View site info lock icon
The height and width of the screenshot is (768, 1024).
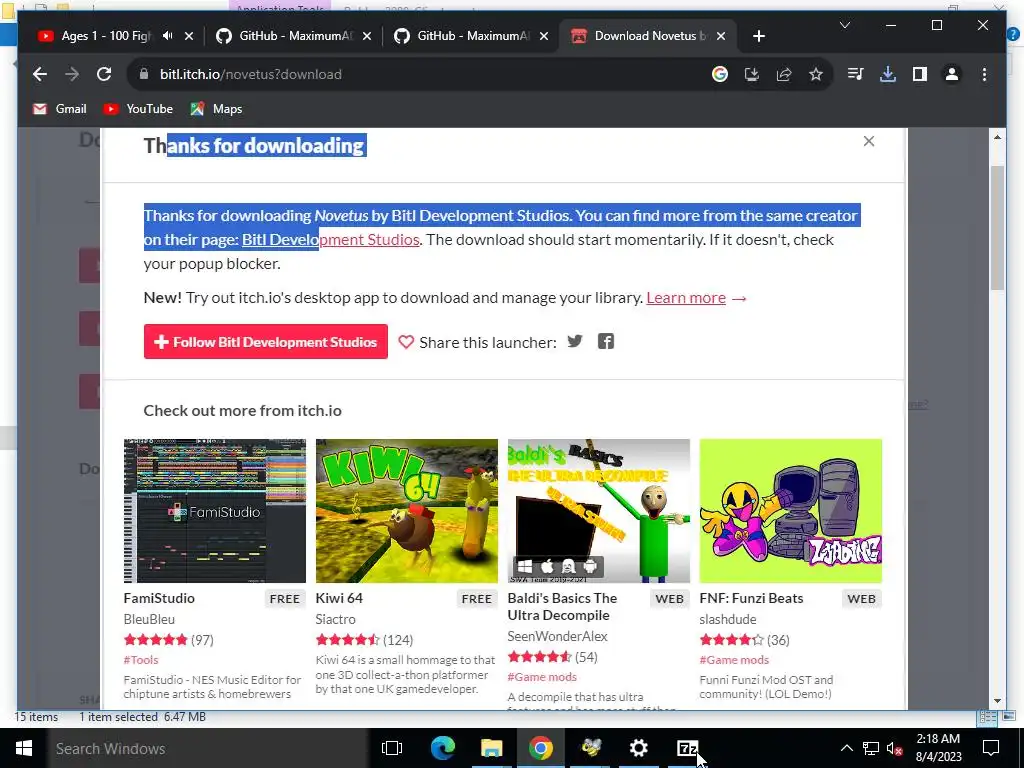pos(144,74)
